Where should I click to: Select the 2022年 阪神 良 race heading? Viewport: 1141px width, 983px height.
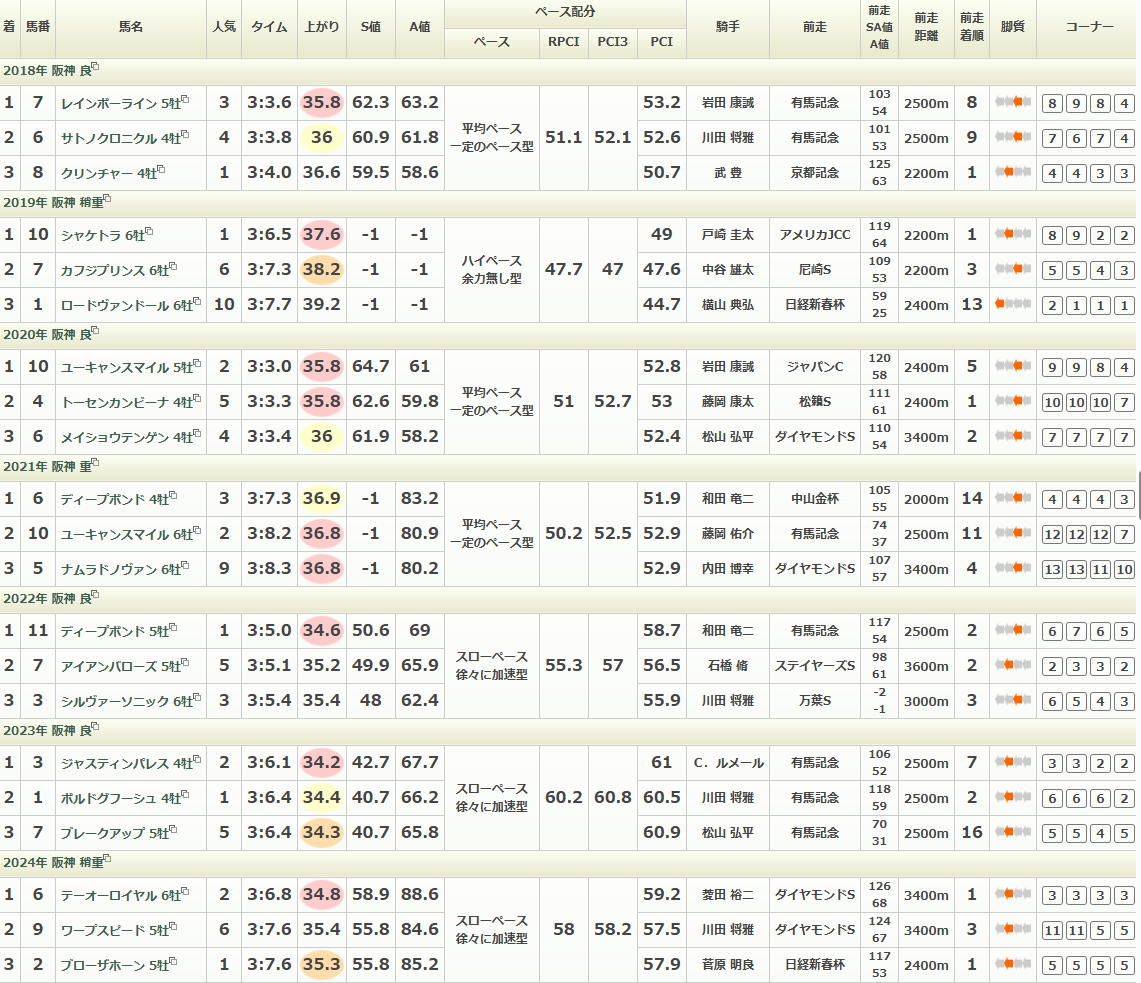click(x=46, y=598)
